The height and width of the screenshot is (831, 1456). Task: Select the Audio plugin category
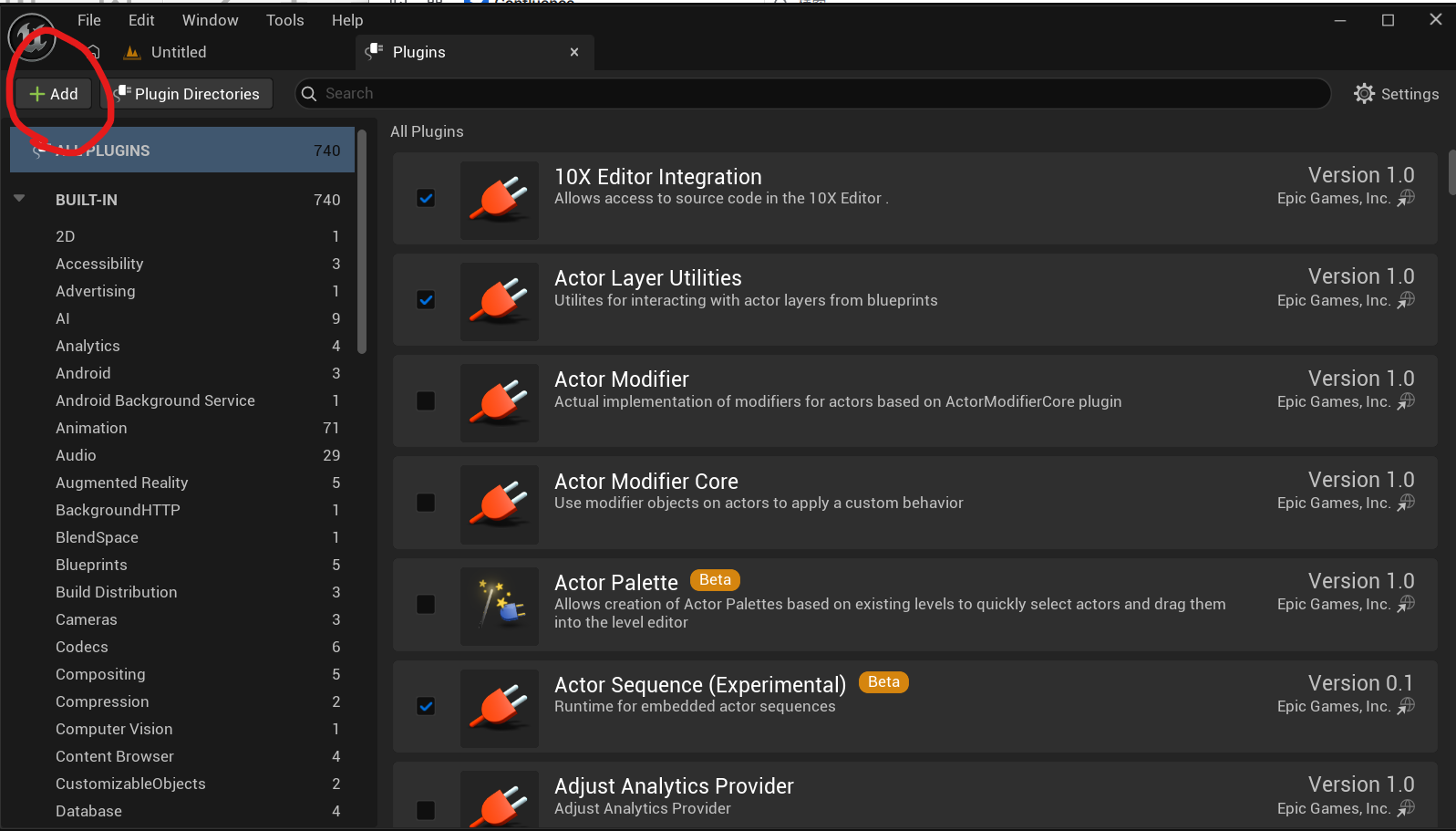click(76, 455)
